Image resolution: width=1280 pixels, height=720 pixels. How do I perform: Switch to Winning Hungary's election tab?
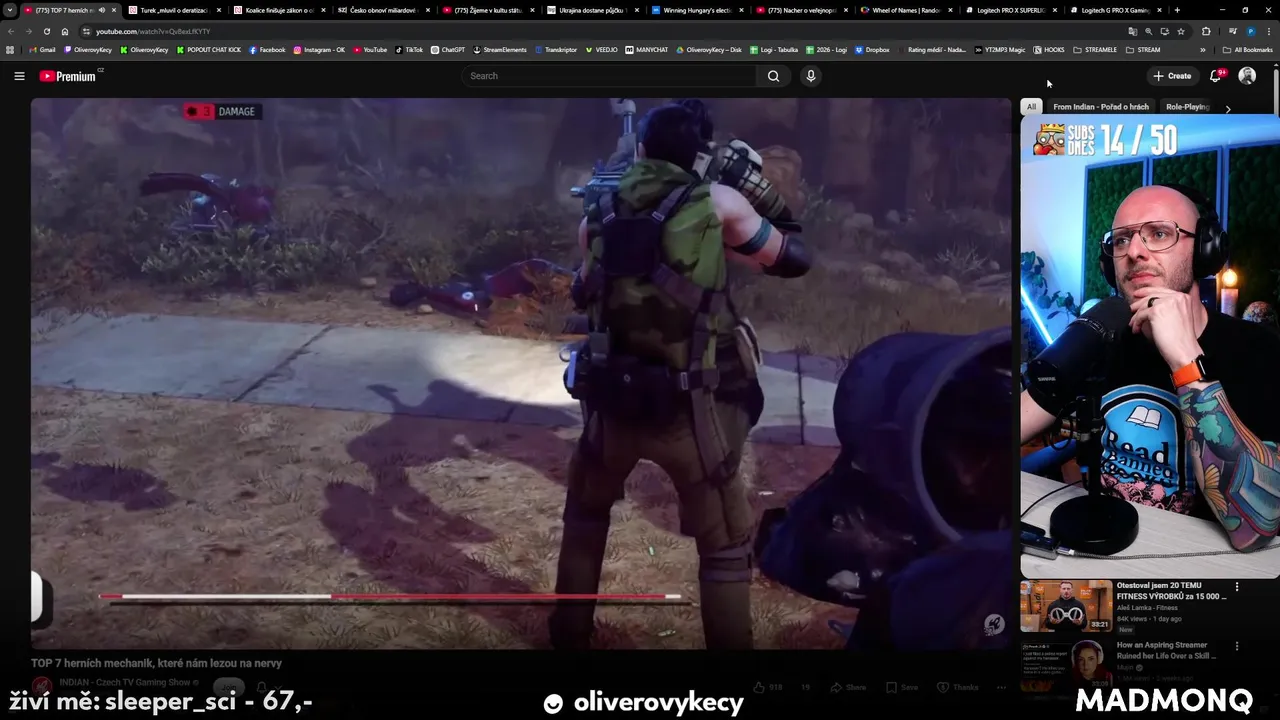(x=696, y=10)
